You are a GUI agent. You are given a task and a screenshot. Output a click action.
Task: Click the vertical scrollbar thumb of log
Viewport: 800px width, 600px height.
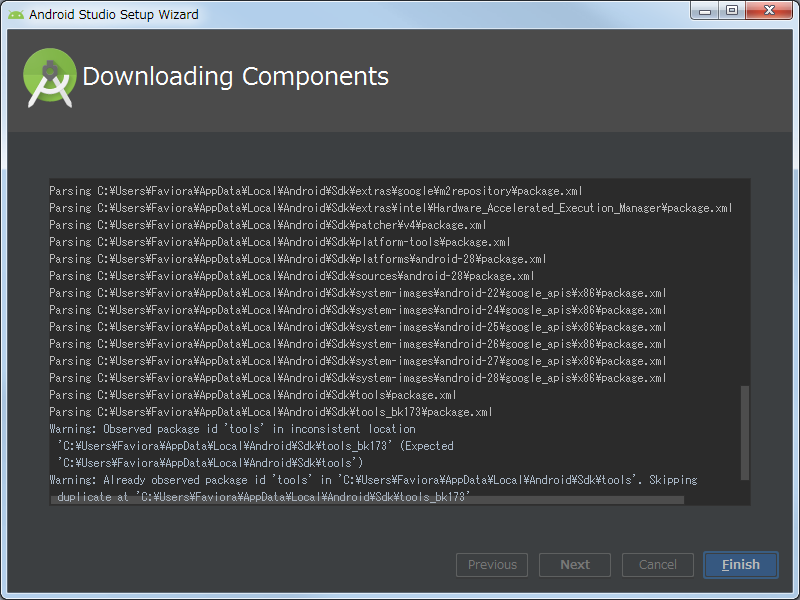745,433
